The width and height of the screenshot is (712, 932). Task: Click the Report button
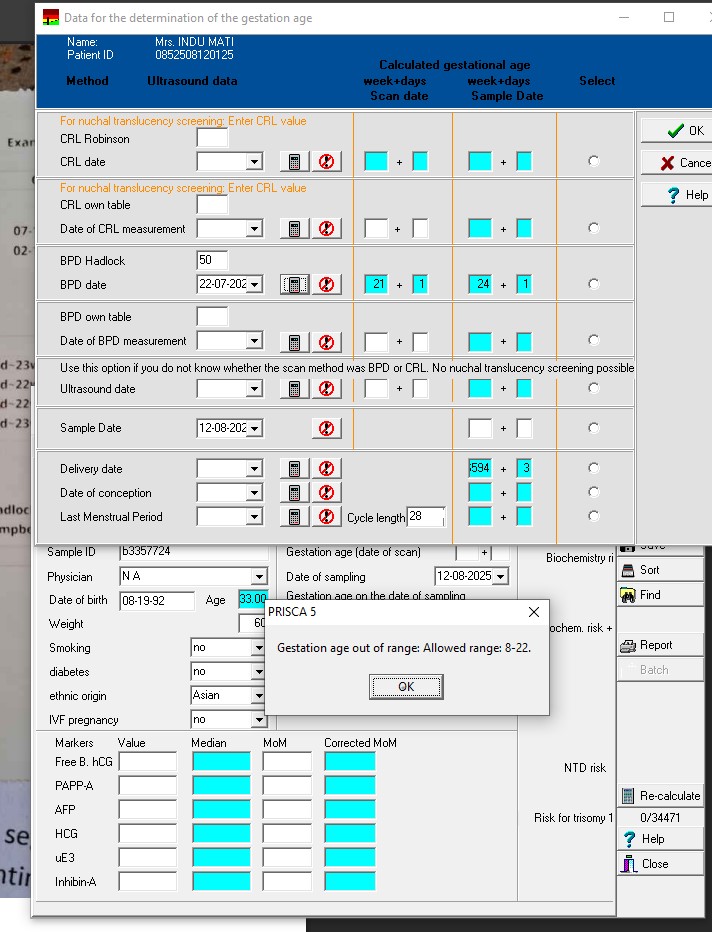(x=660, y=645)
